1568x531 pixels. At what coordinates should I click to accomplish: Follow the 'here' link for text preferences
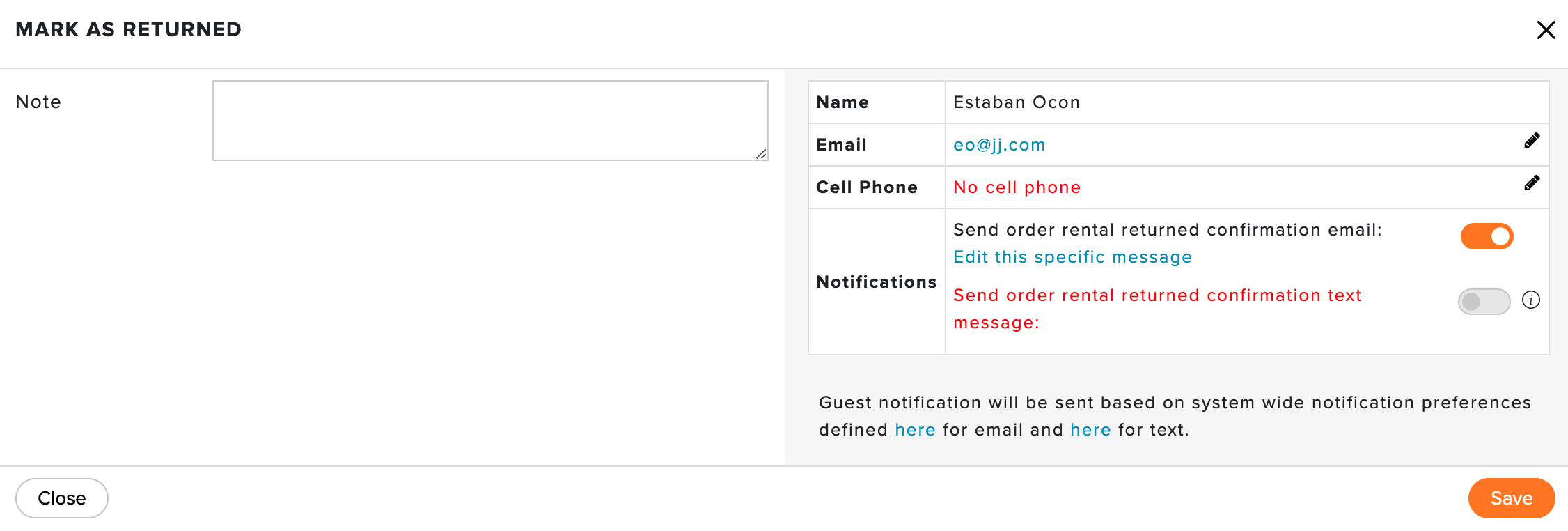(1090, 430)
